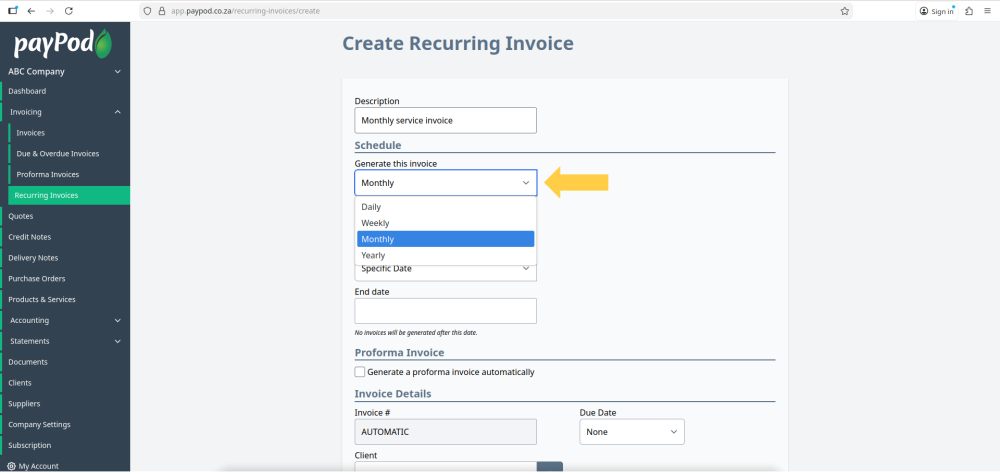1000x474 pixels.
Task: Select Weekly in the frequency list
Action: [446, 223]
